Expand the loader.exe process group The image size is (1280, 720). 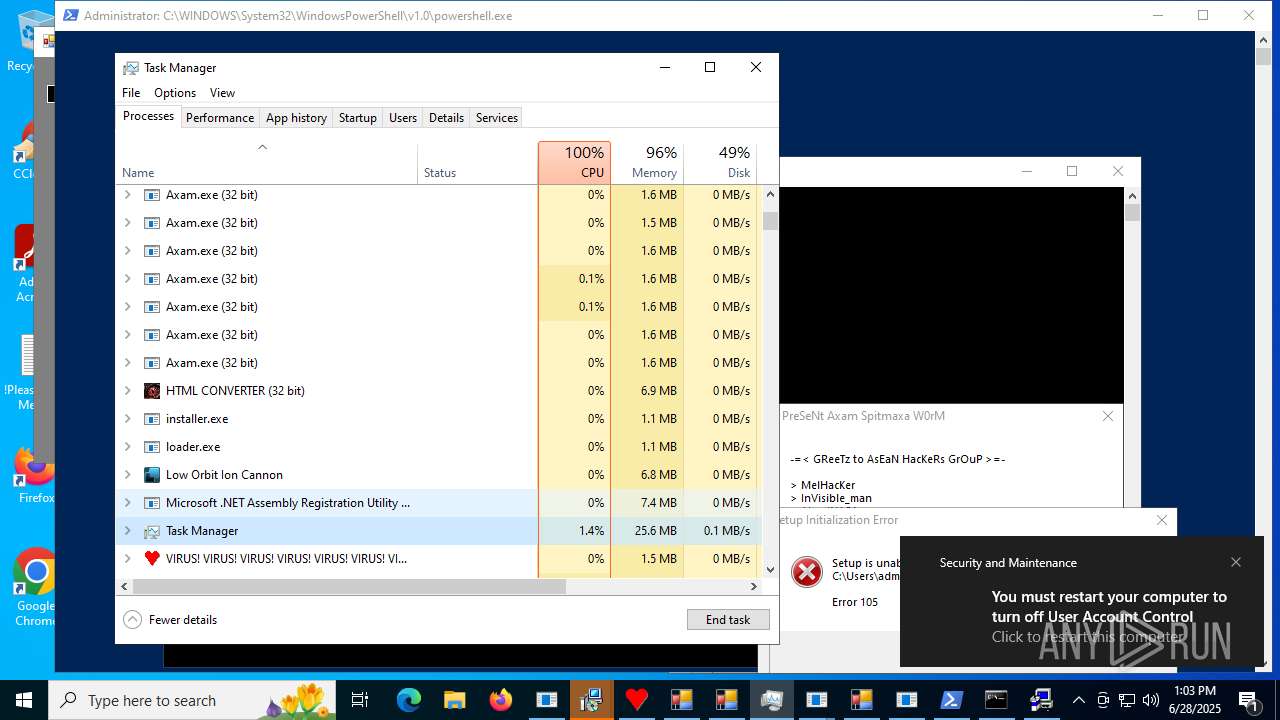(x=127, y=447)
